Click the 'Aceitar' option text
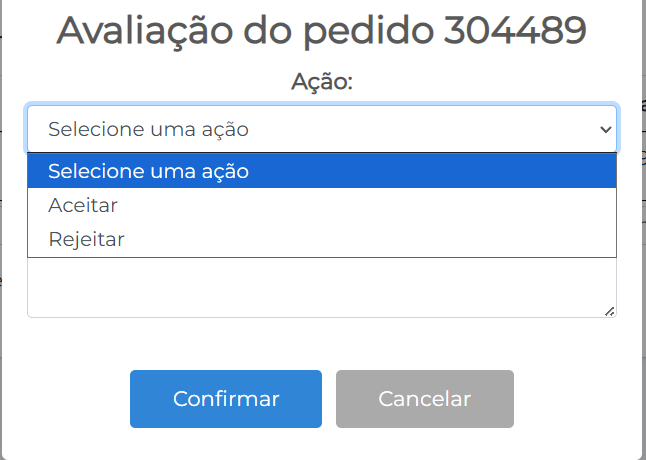The width and height of the screenshot is (646, 460). pos(83,205)
